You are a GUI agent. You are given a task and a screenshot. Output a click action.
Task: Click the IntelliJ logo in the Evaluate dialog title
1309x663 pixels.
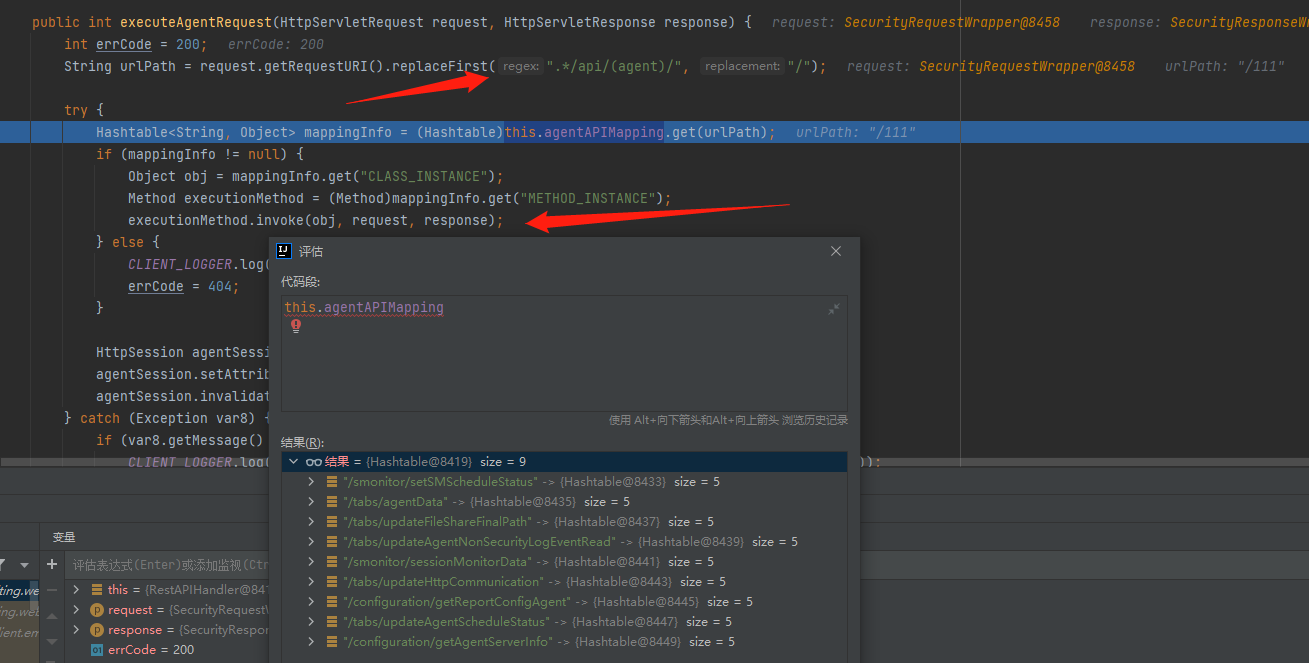283,251
